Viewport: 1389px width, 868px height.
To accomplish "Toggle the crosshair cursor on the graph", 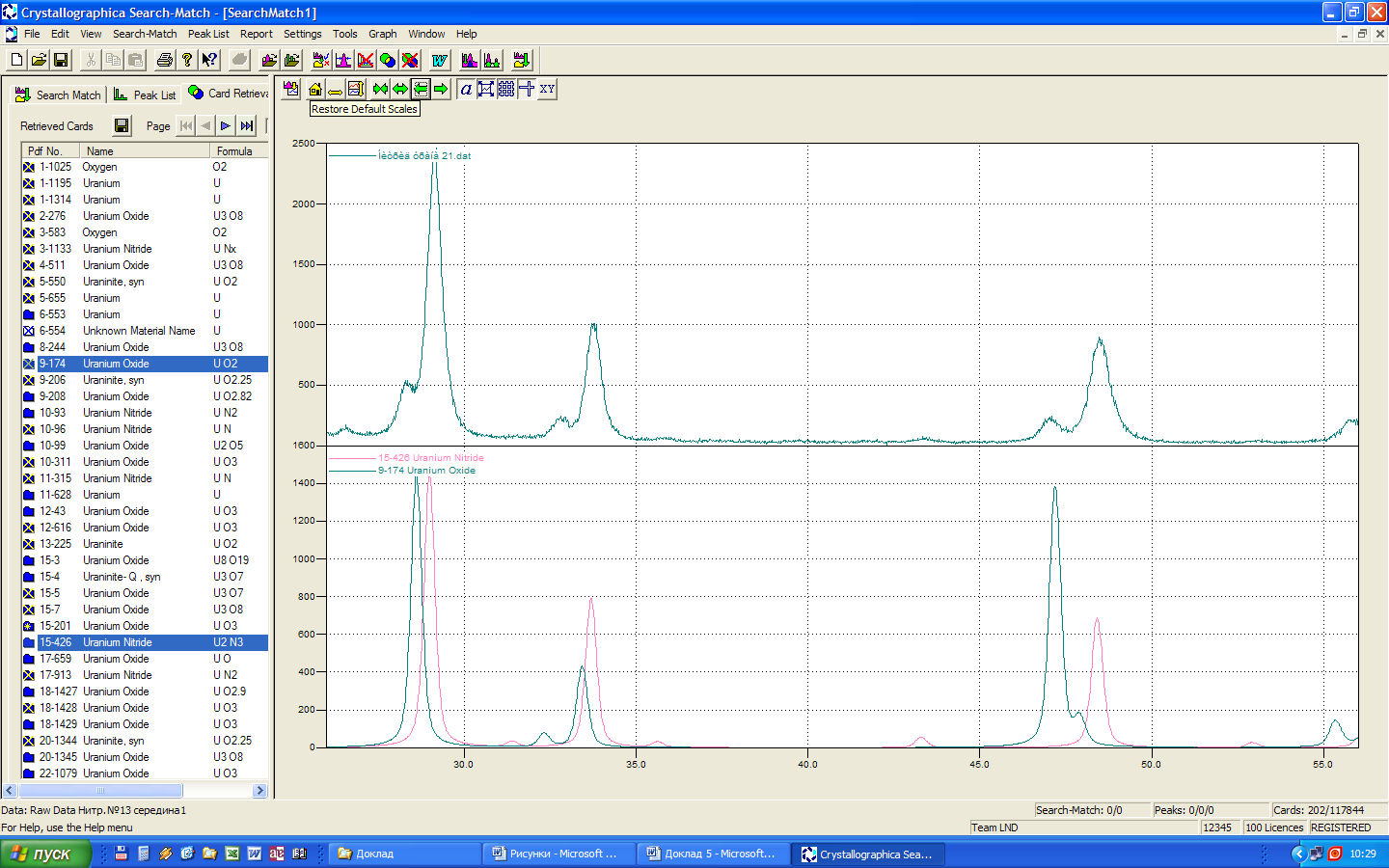I will (x=527, y=89).
